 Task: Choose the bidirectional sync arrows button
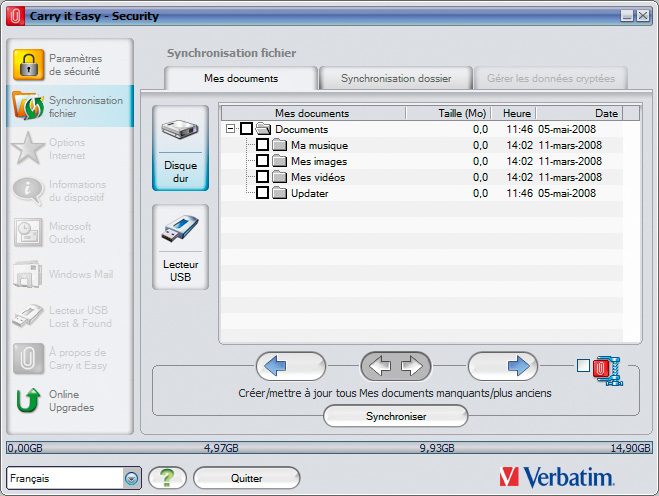396,366
